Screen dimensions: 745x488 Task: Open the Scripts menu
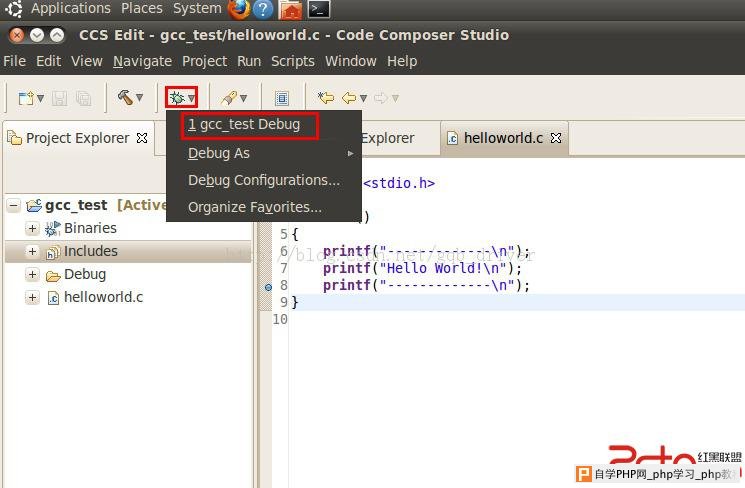293,61
